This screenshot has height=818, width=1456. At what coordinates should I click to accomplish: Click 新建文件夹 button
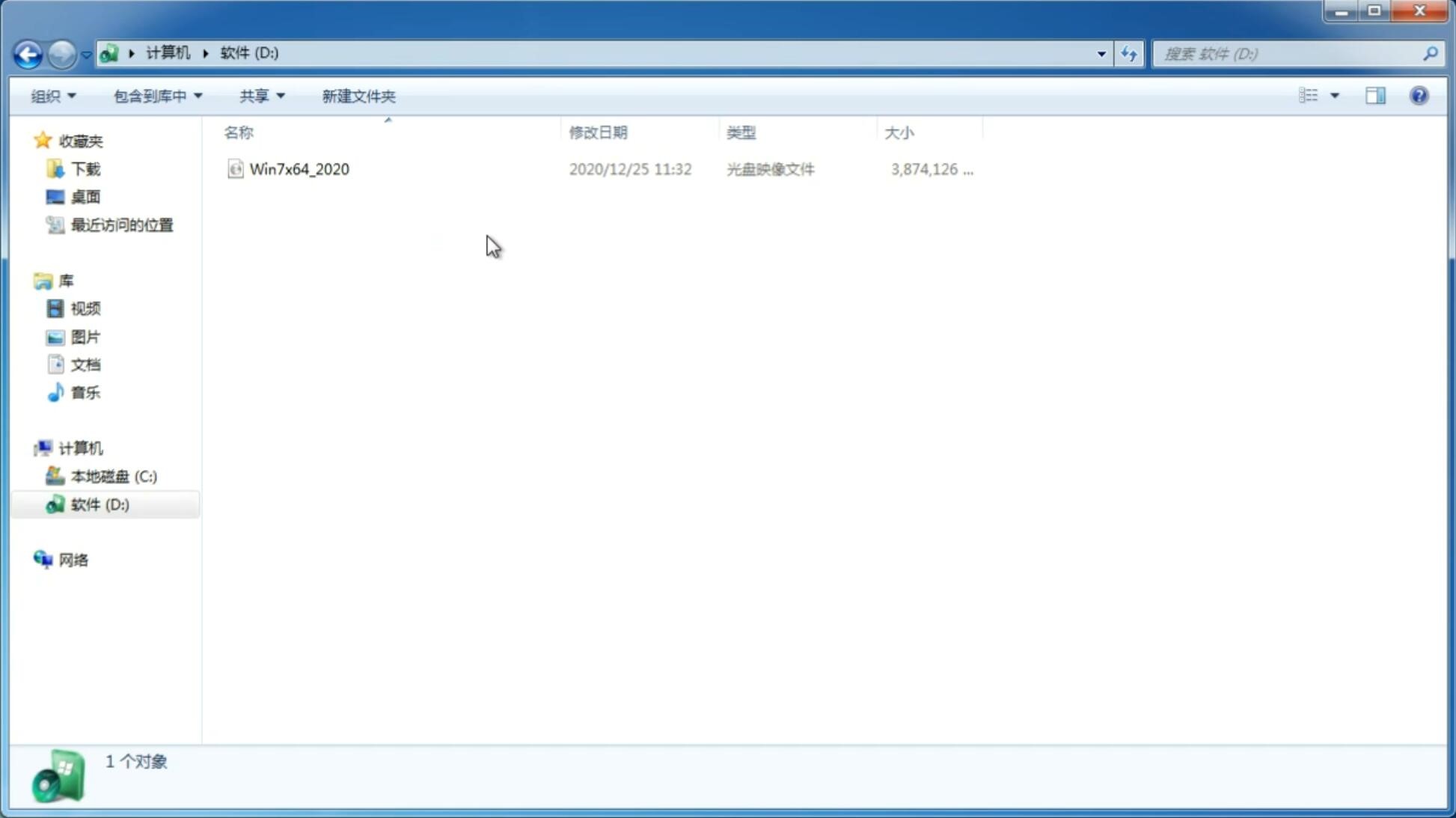pyautogui.click(x=358, y=95)
